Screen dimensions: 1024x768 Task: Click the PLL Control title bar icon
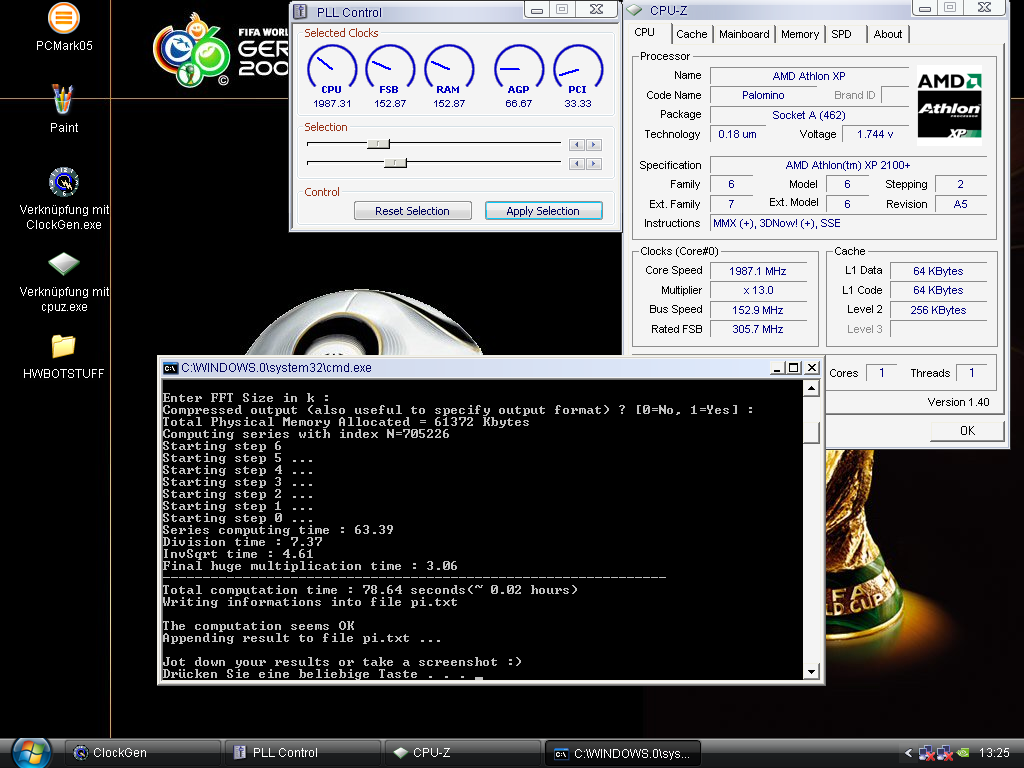pyautogui.click(x=300, y=12)
